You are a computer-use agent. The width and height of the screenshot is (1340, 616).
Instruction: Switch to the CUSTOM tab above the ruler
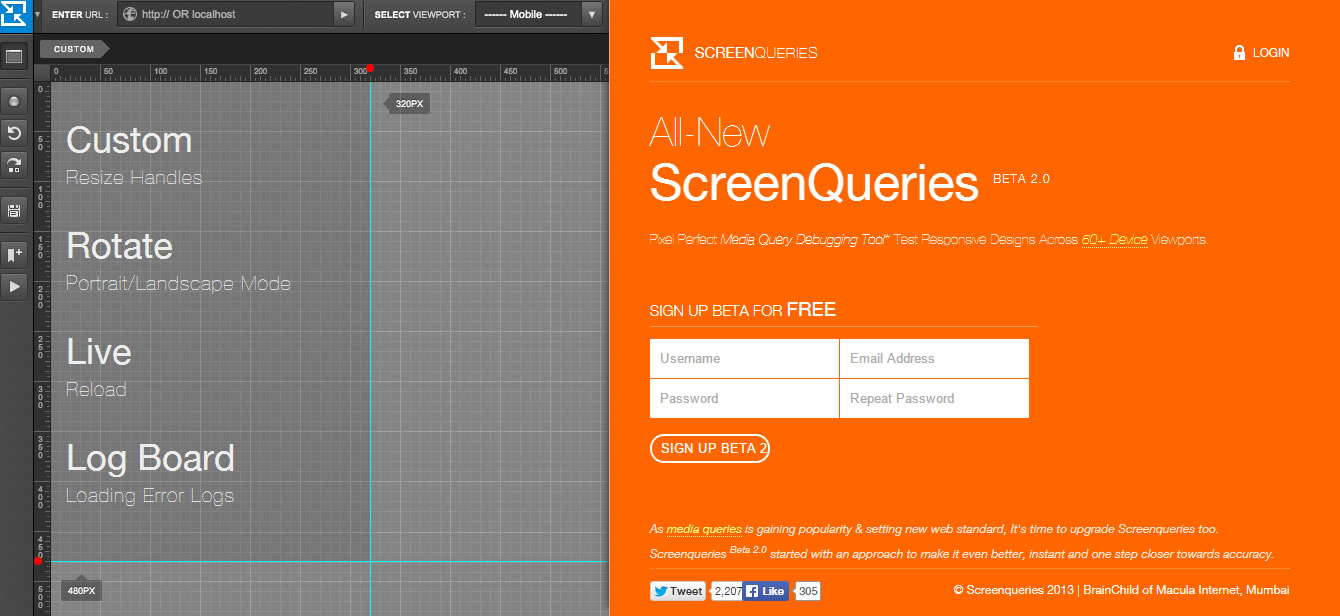coord(75,47)
